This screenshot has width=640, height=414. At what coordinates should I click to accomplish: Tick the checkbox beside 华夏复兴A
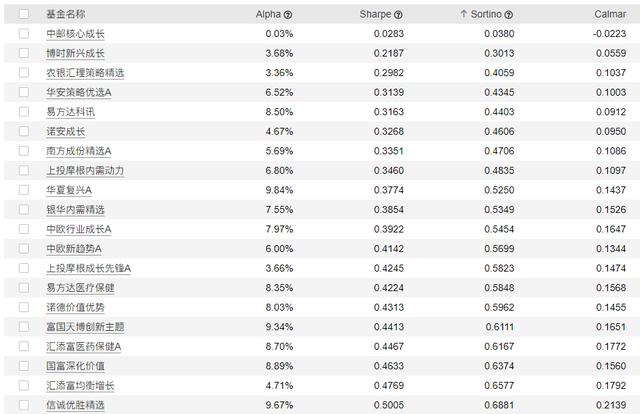(x=24, y=190)
